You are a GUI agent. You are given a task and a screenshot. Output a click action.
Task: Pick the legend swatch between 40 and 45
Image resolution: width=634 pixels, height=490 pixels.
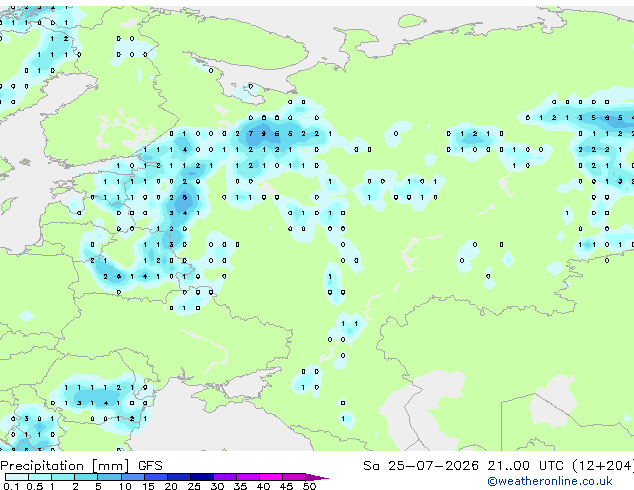271,477
